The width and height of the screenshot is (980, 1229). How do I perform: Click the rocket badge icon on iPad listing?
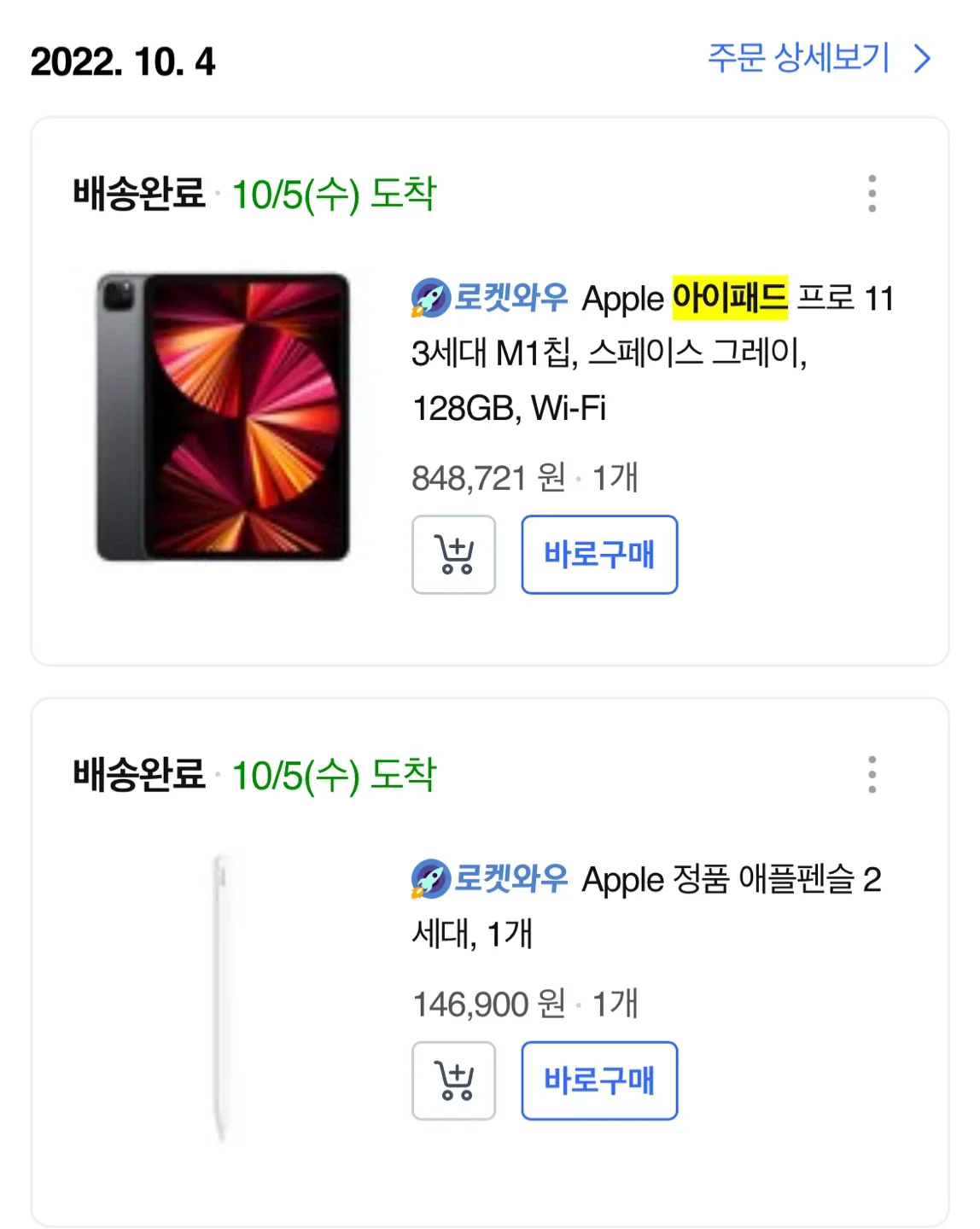click(x=431, y=298)
